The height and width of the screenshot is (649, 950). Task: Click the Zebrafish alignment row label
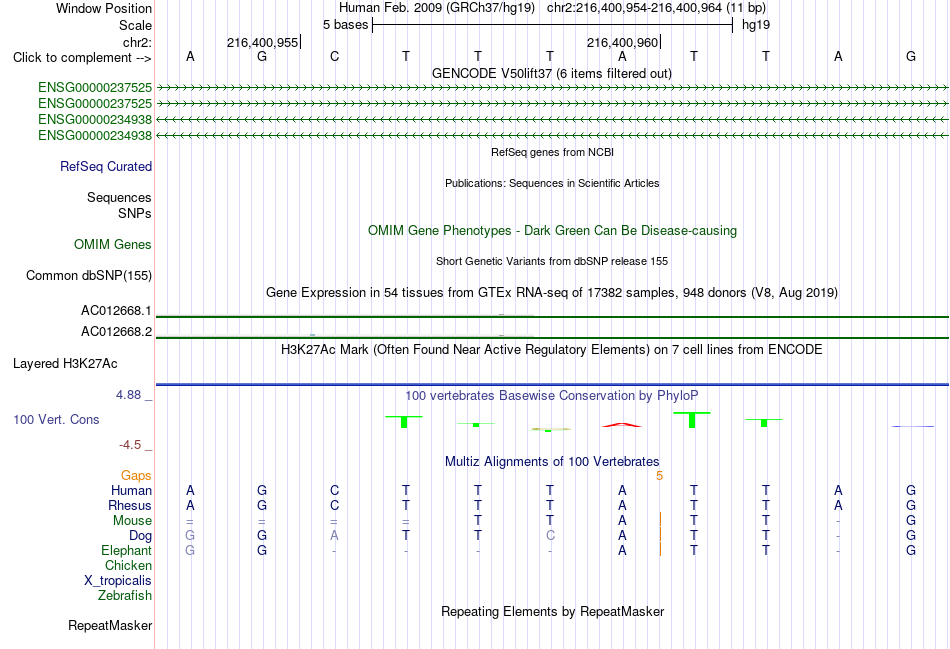tap(125, 596)
